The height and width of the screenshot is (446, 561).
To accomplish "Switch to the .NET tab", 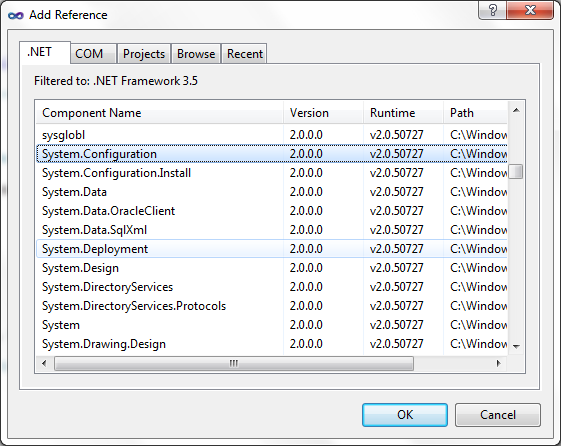I will [45, 53].
